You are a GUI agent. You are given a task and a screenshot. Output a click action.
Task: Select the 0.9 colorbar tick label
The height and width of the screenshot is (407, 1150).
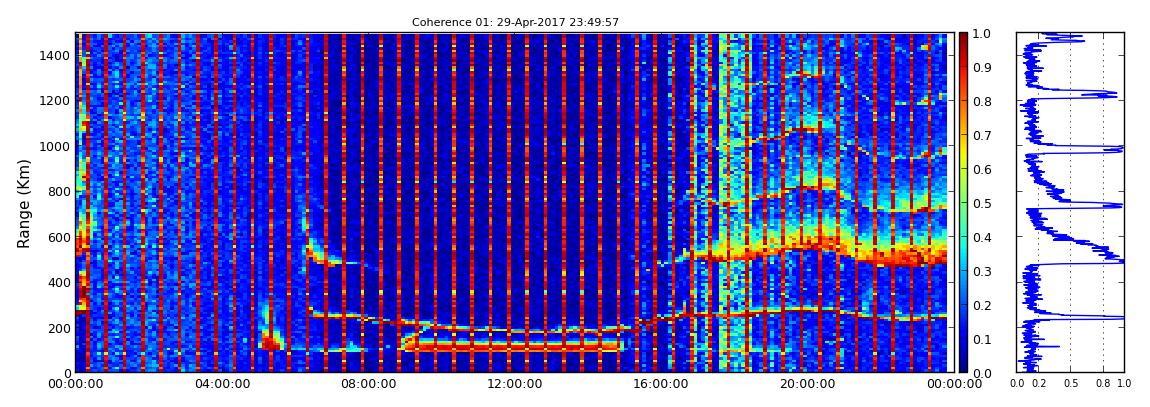981,67
